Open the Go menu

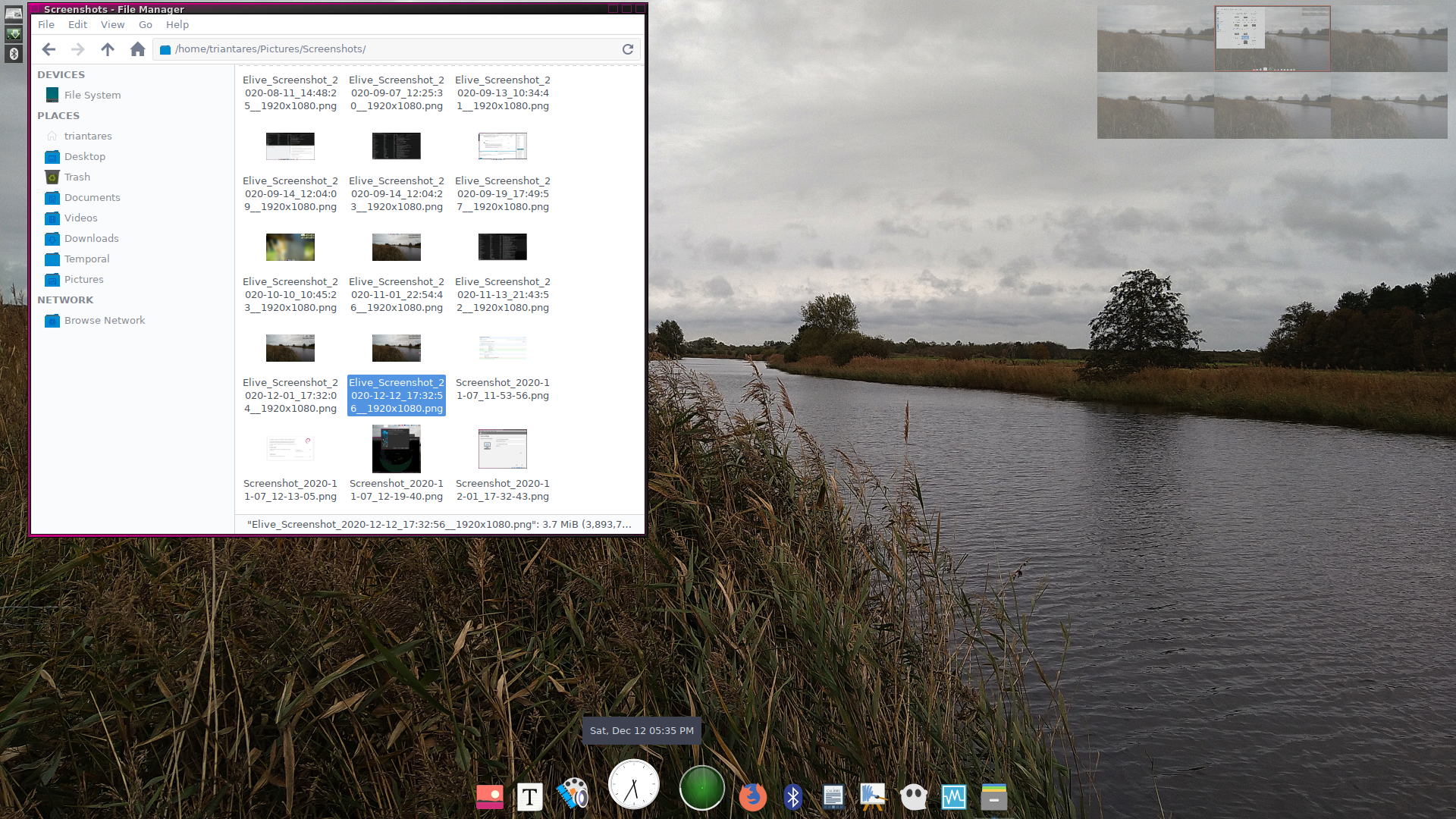pyautogui.click(x=145, y=24)
